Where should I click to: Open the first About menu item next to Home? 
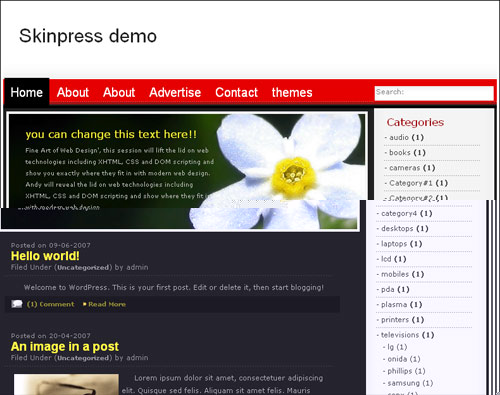(x=73, y=92)
